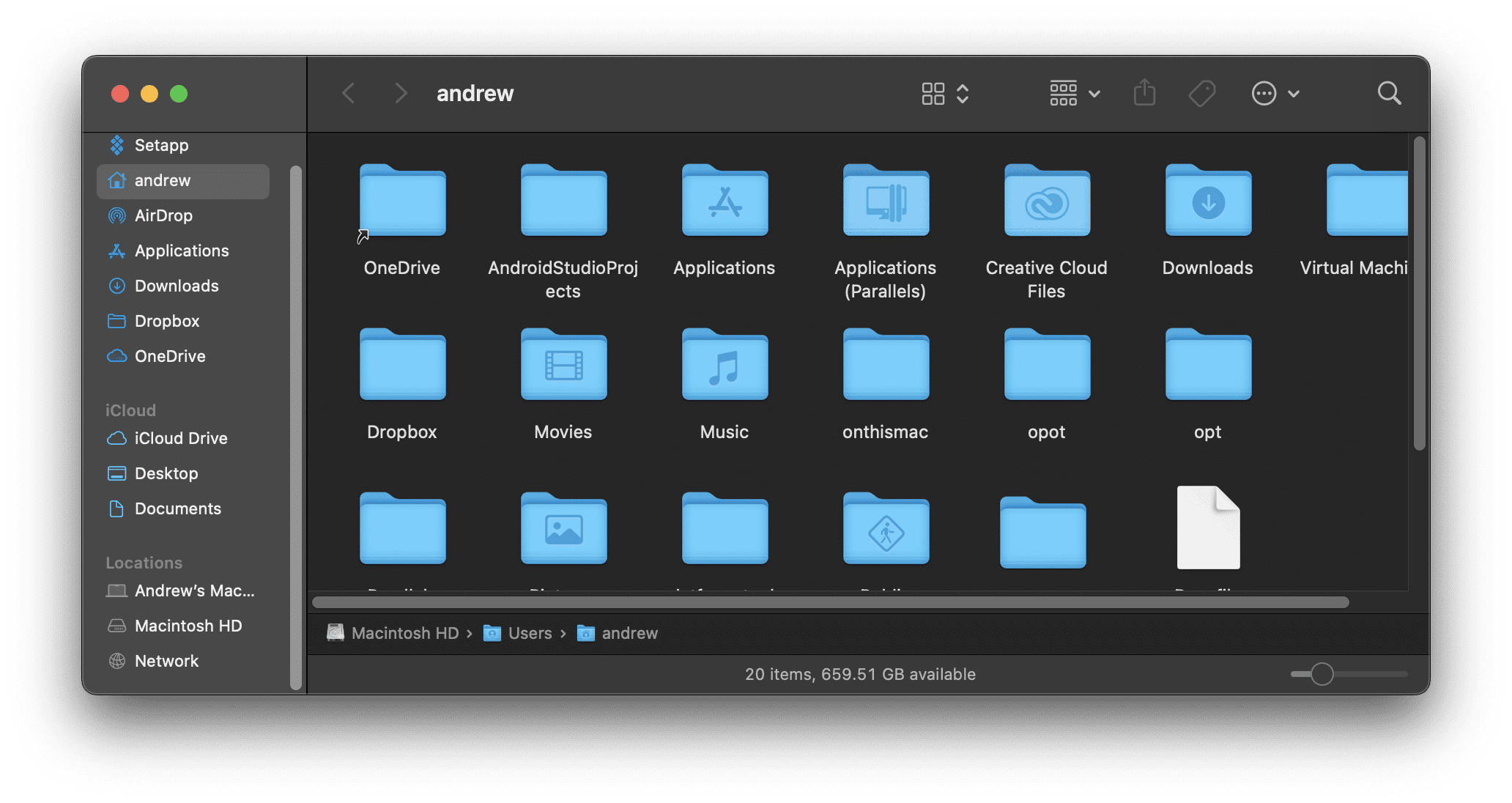Select the opt folder
Viewport: 1512px width, 803px height.
pos(1208,364)
